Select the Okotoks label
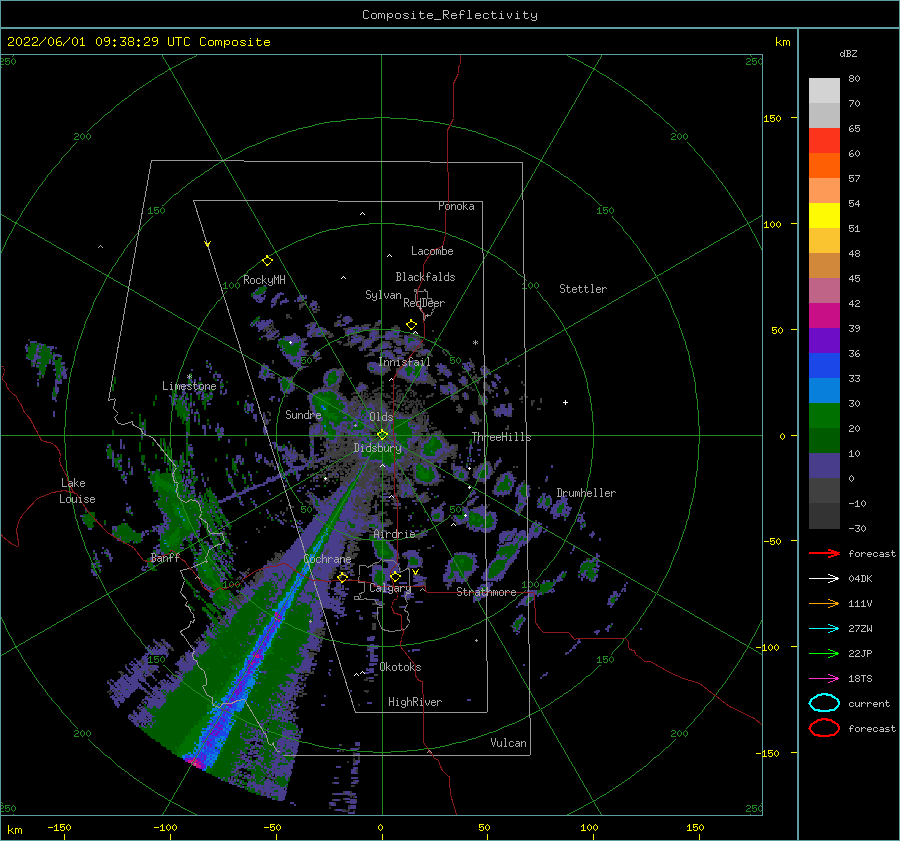Image resolution: width=900 pixels, height=841 pixels. coord(400,667)
